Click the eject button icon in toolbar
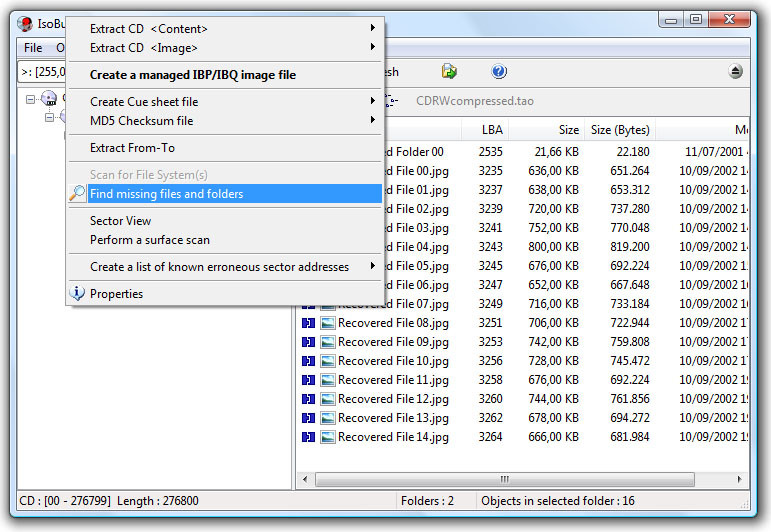This screenshot has width=771, height=532. point(736,72)
